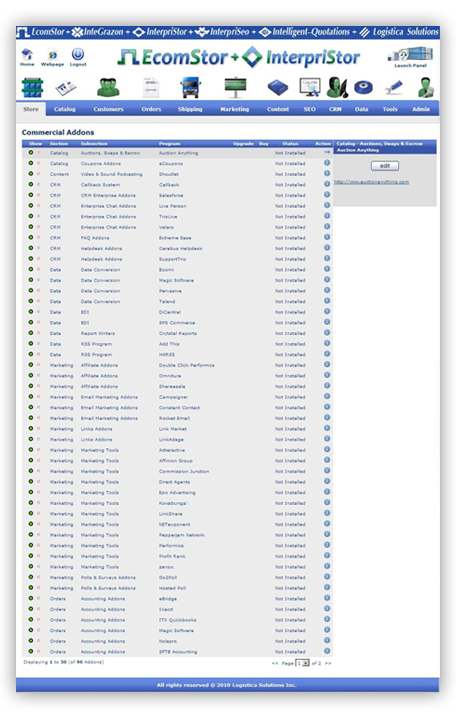Viewport: 456px width, 719px height.
Task: Click the Tools wrench icon
Action: coord(393,88)
